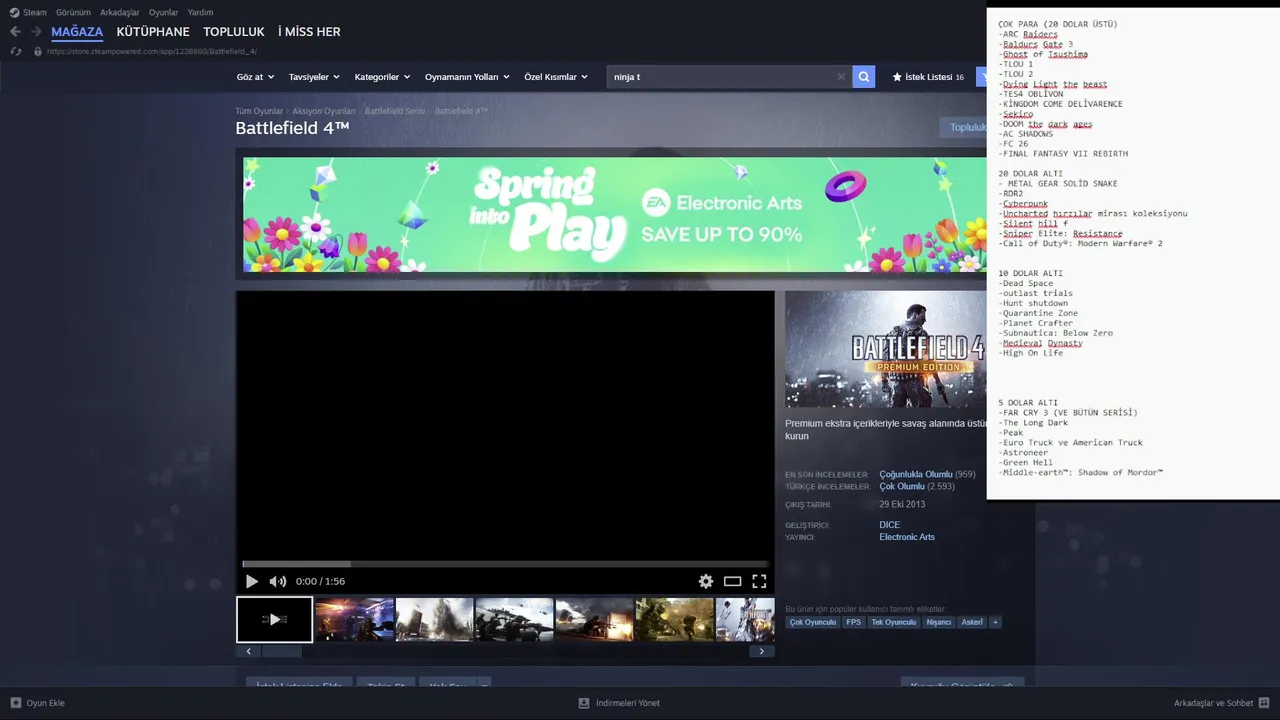The image size is (1280, 720).
Task: Click right arrow under thumbnail strip
Action: click(761, 651)
